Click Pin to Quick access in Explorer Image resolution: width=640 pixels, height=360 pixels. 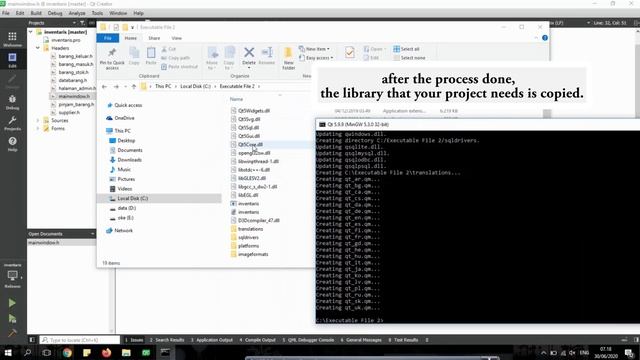[x=112, y=58]
